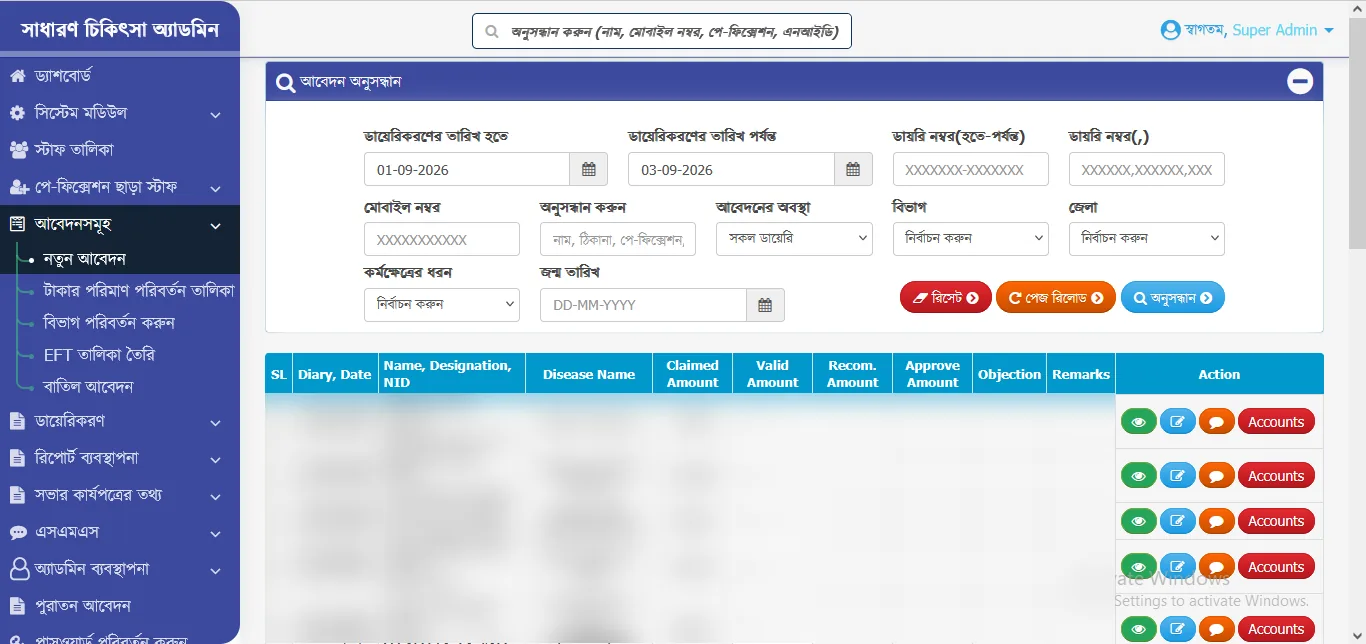The width and height of the screenshot is (1366, 644).
Task: Open calendar picker for ডায়েরিকরণের তারিখ হতে
Action: click(x=589, y=170)
